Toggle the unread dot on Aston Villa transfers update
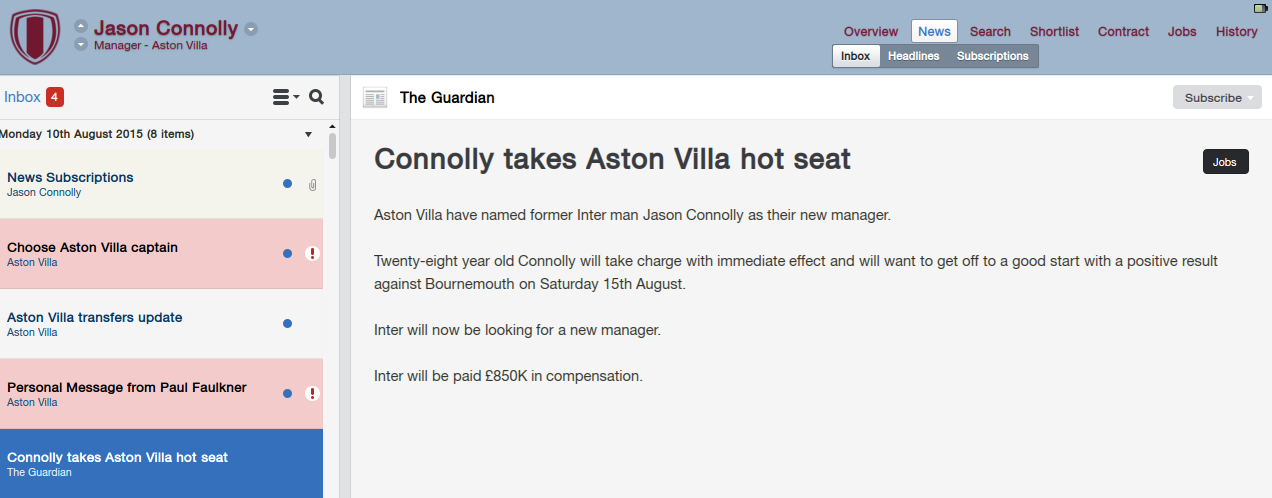This screenshot has width=1272, height=498. 287,324
